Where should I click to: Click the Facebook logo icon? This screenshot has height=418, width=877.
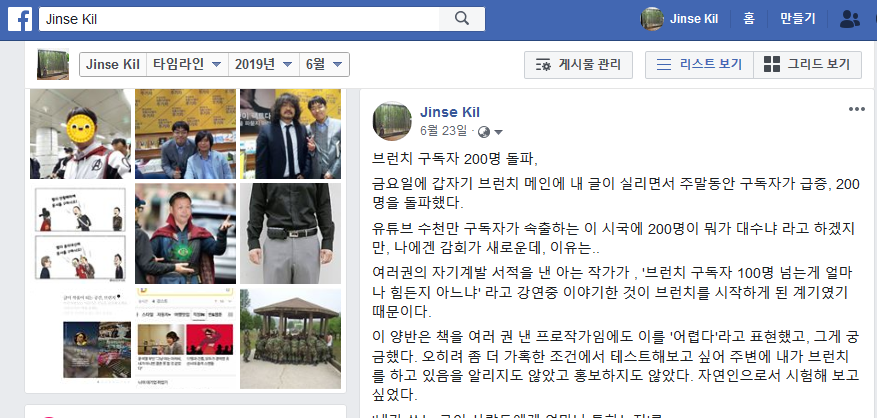click(20, 19)
